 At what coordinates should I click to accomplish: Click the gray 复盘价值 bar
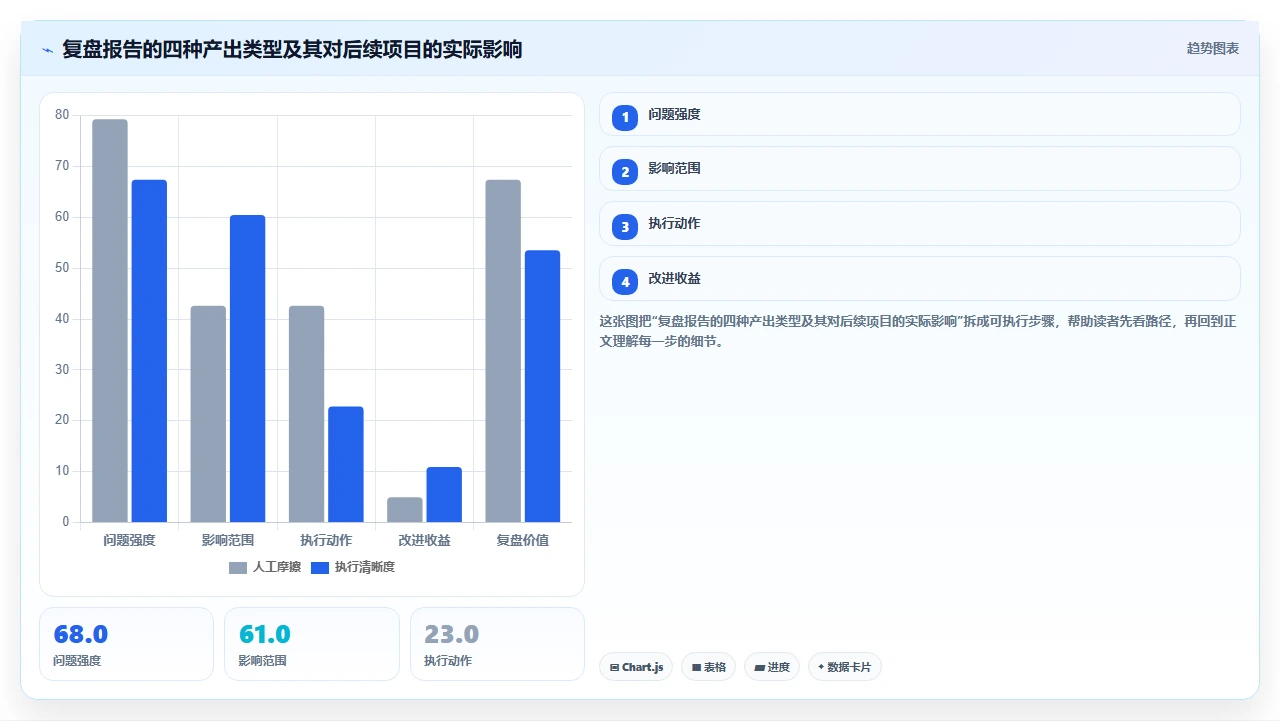point(503,351)
